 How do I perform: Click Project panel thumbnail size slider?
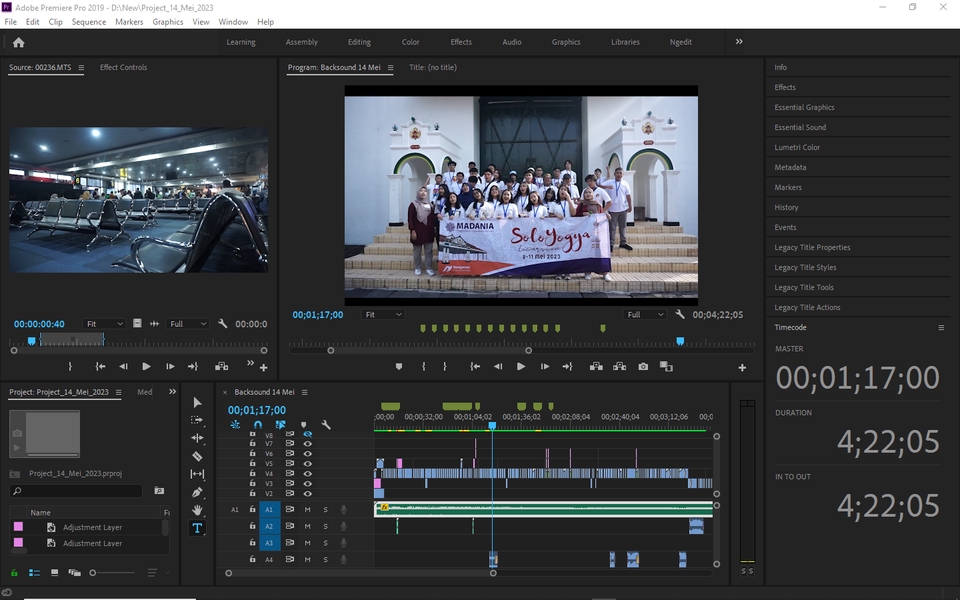[112, 572]
